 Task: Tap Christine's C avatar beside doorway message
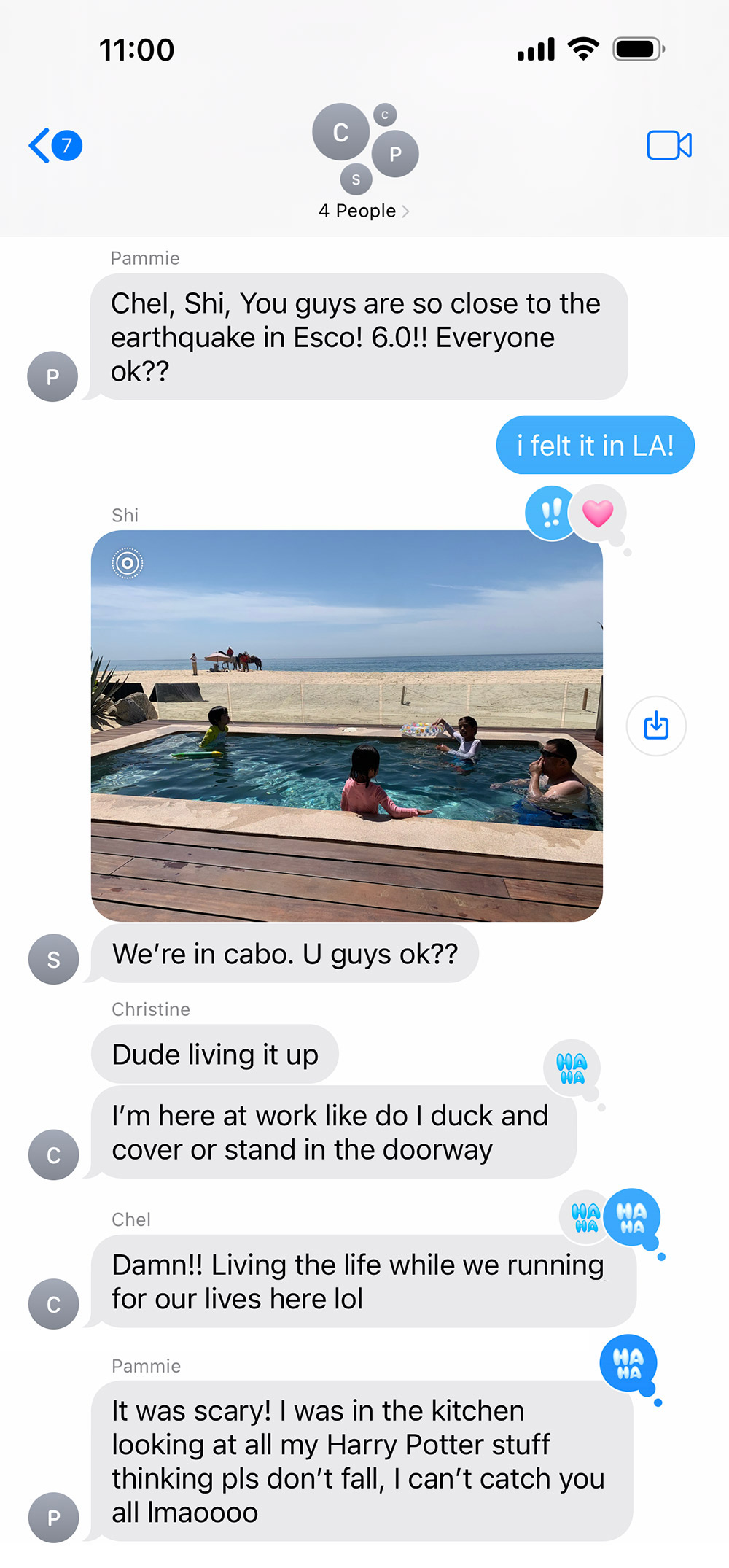(x=53, y=1154)
